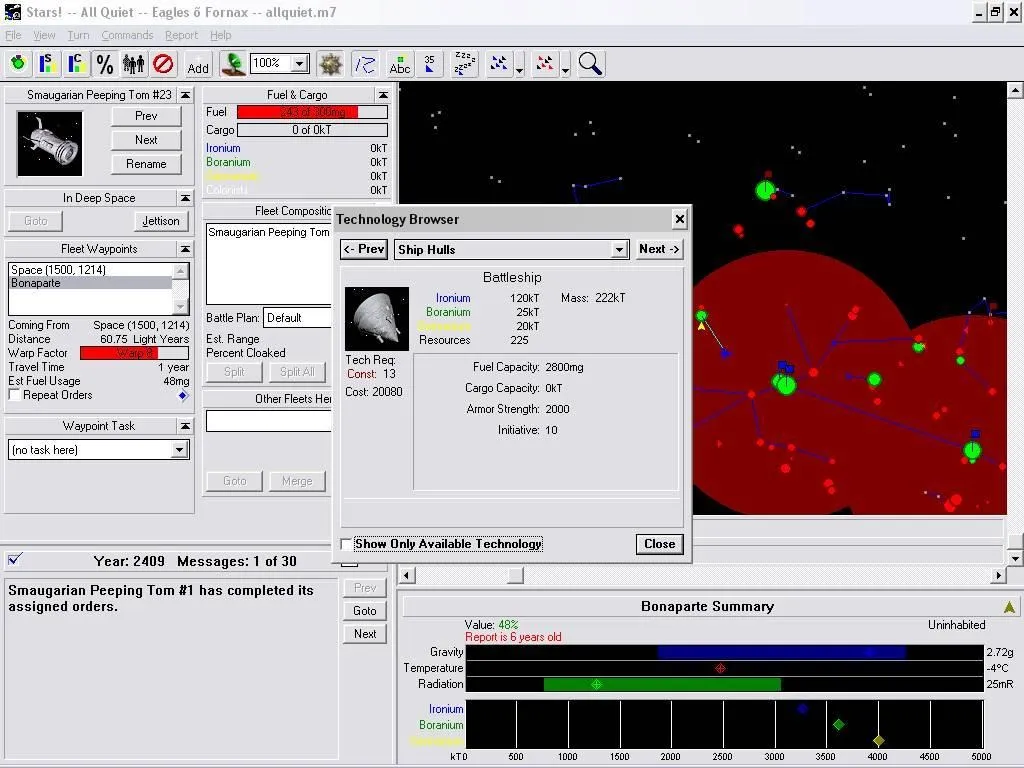Click the magnifying glass zoom icon
Screen dimensions: 1024x768
pyautogui.click(x=590, y=64)
